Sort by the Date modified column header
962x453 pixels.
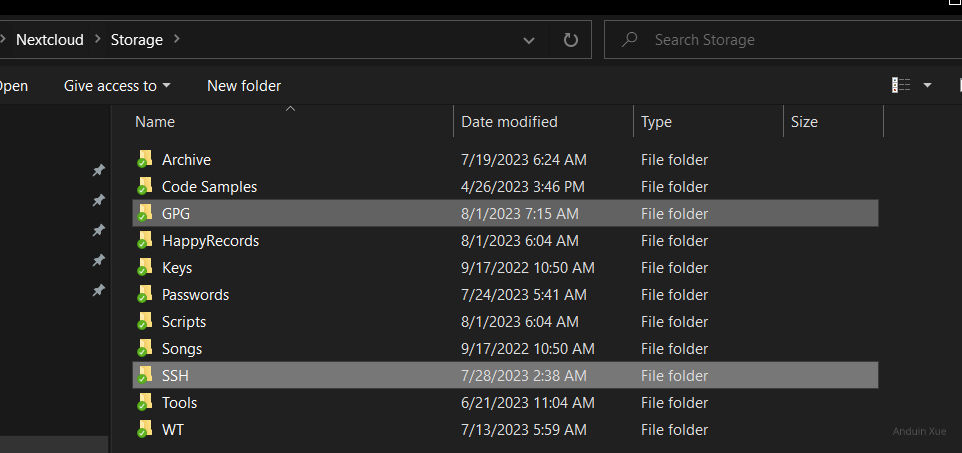coord(509,122)
